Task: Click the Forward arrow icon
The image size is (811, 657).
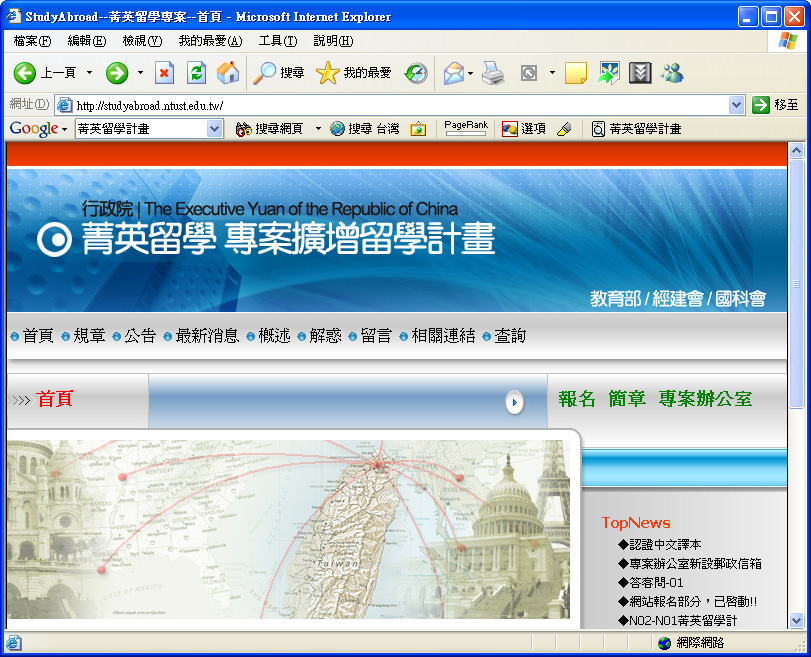Action: pos(117,73)
